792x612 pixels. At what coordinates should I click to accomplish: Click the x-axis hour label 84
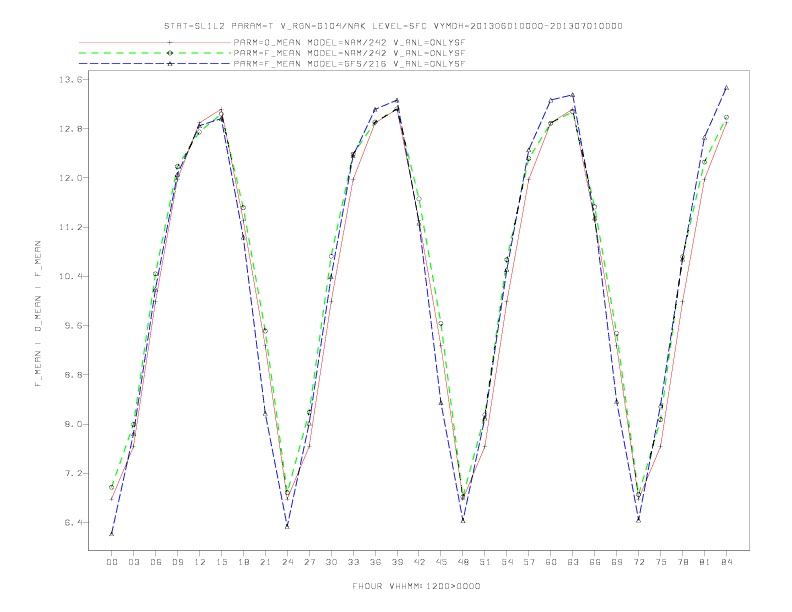pyautogui.click(x=727, y=562)
